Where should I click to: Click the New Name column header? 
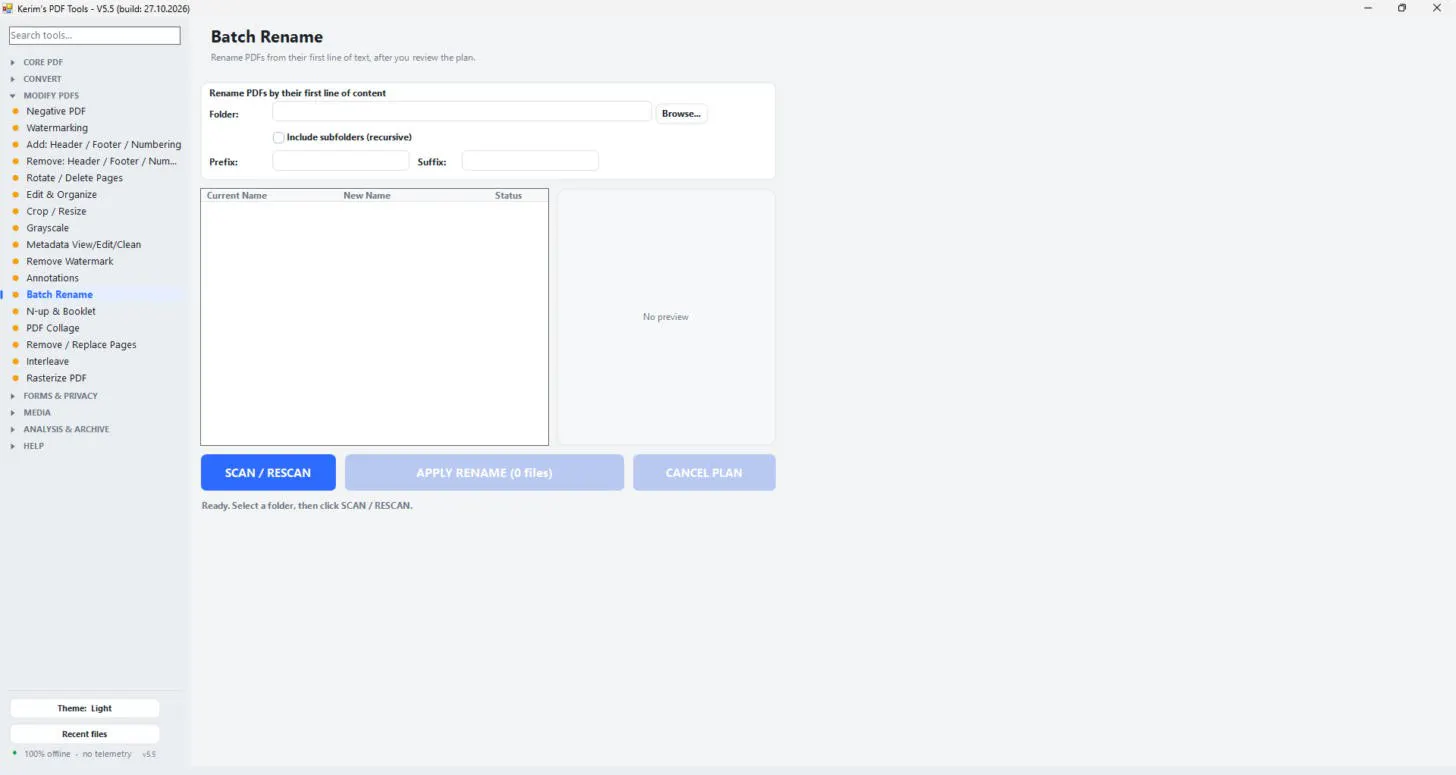[x=367, y=196]
